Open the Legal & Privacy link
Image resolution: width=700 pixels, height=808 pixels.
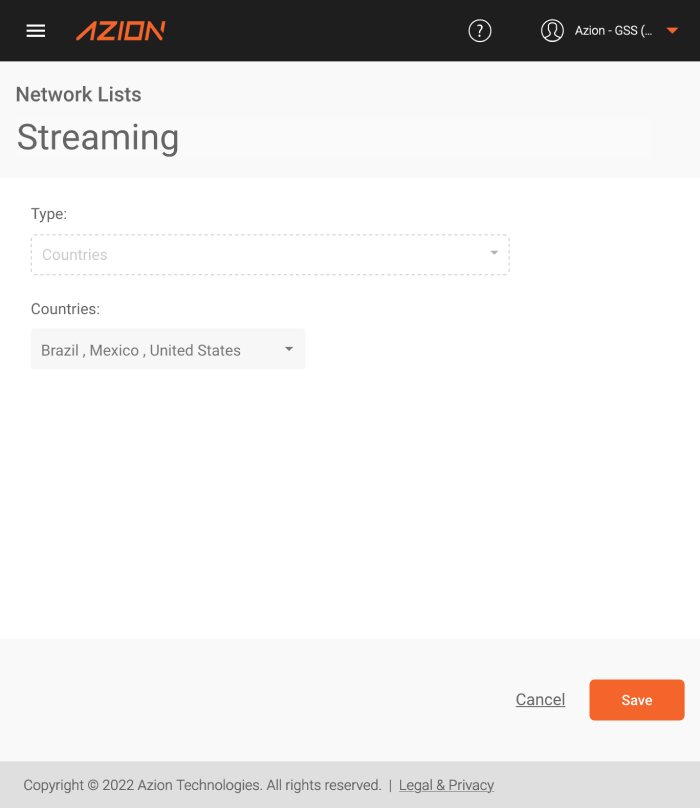pyautogui.click(x=446, y=785)
